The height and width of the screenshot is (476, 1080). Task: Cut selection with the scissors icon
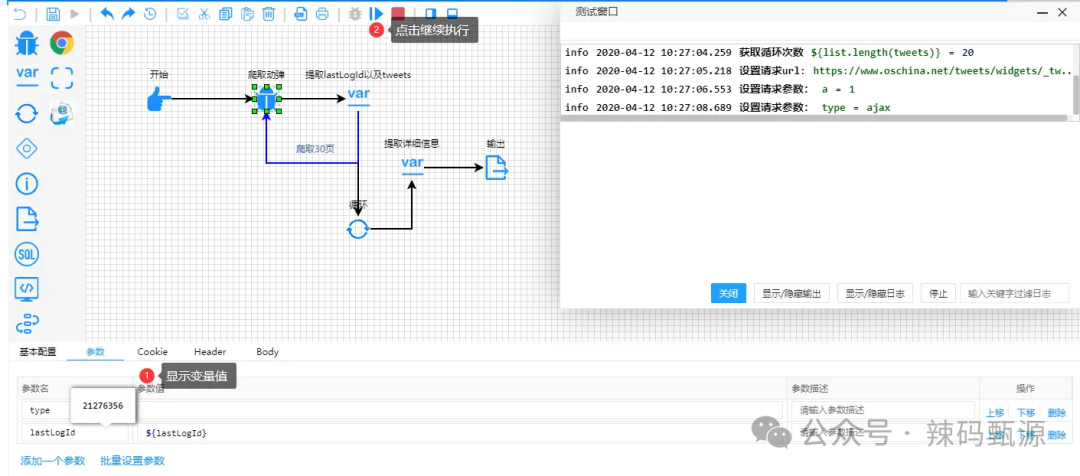[x=204, y=13]
